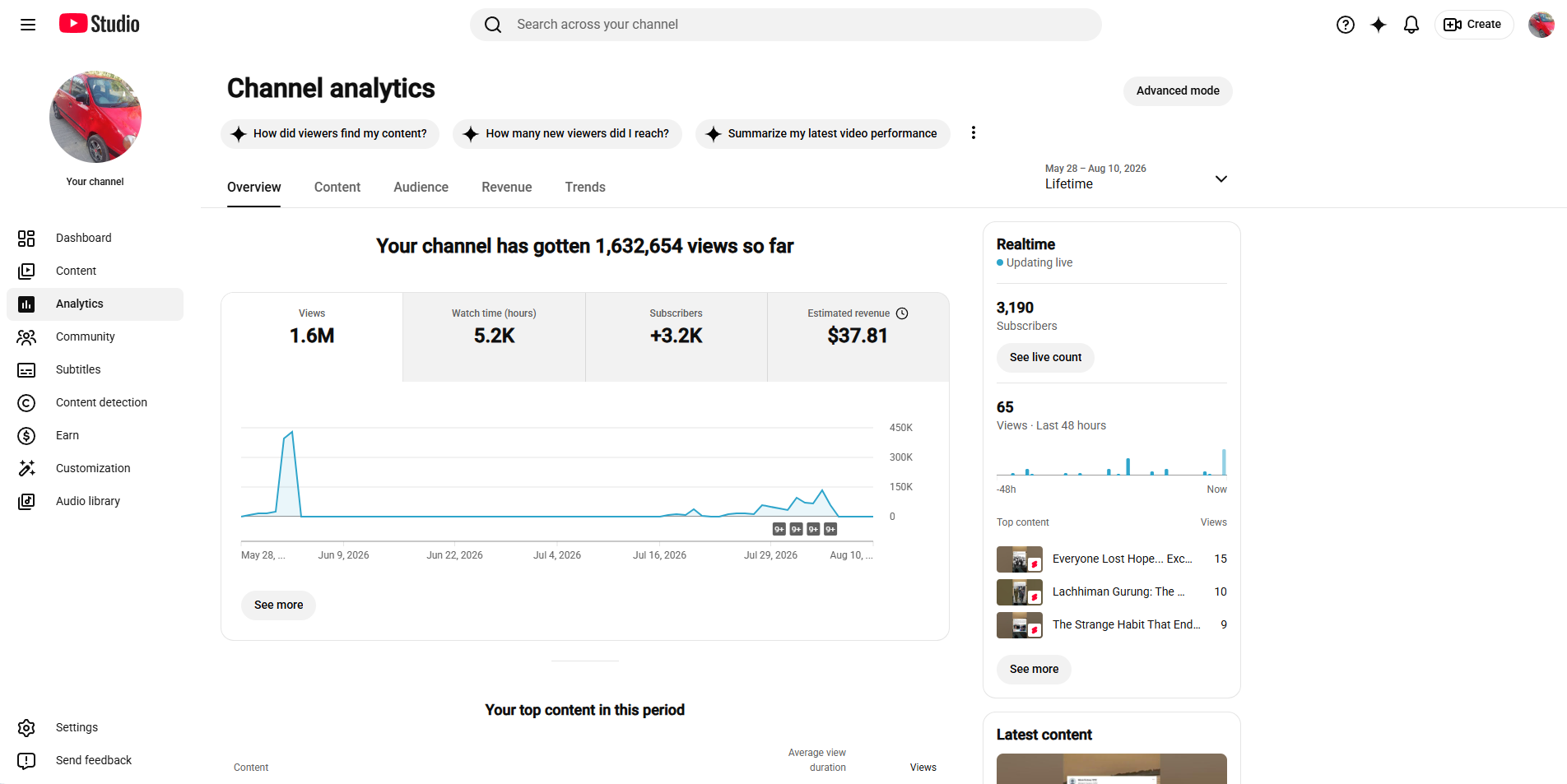Open three-dot more prompts menu
The height and width of the screenshot is (784, 1567).
(x=974, y=133)
